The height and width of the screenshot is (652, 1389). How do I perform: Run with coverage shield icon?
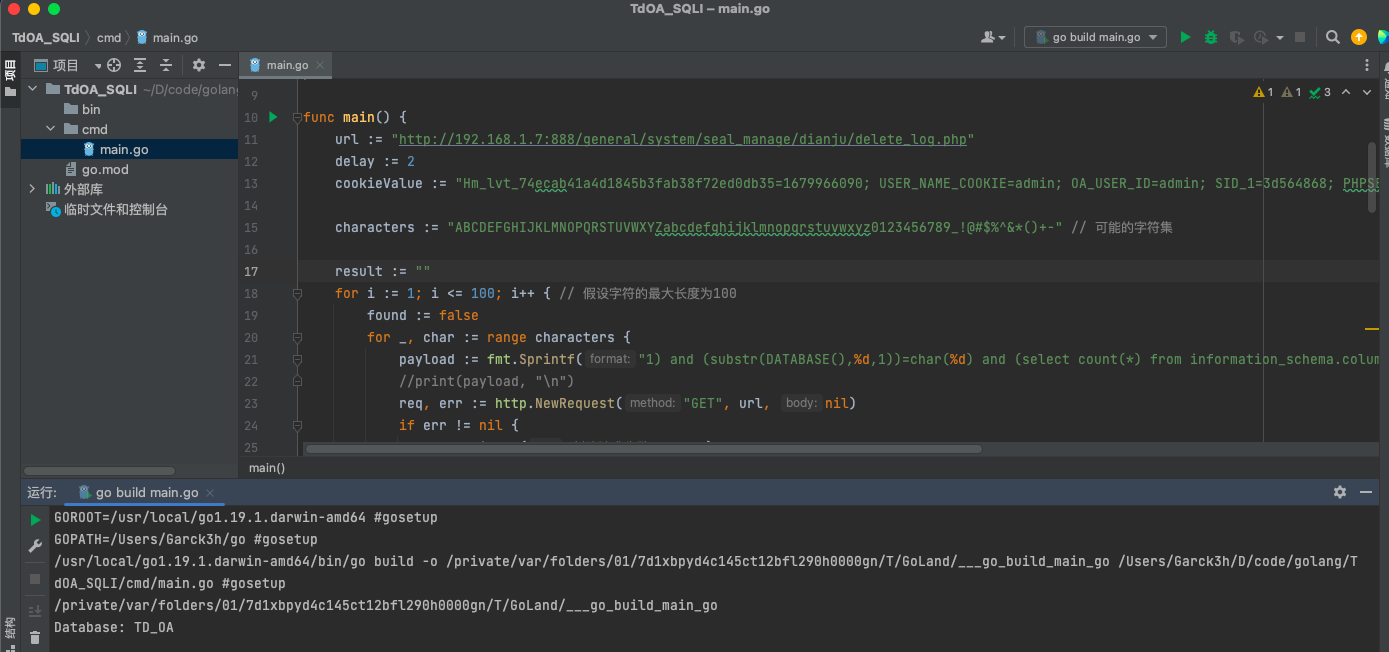tap(1237, 37)
